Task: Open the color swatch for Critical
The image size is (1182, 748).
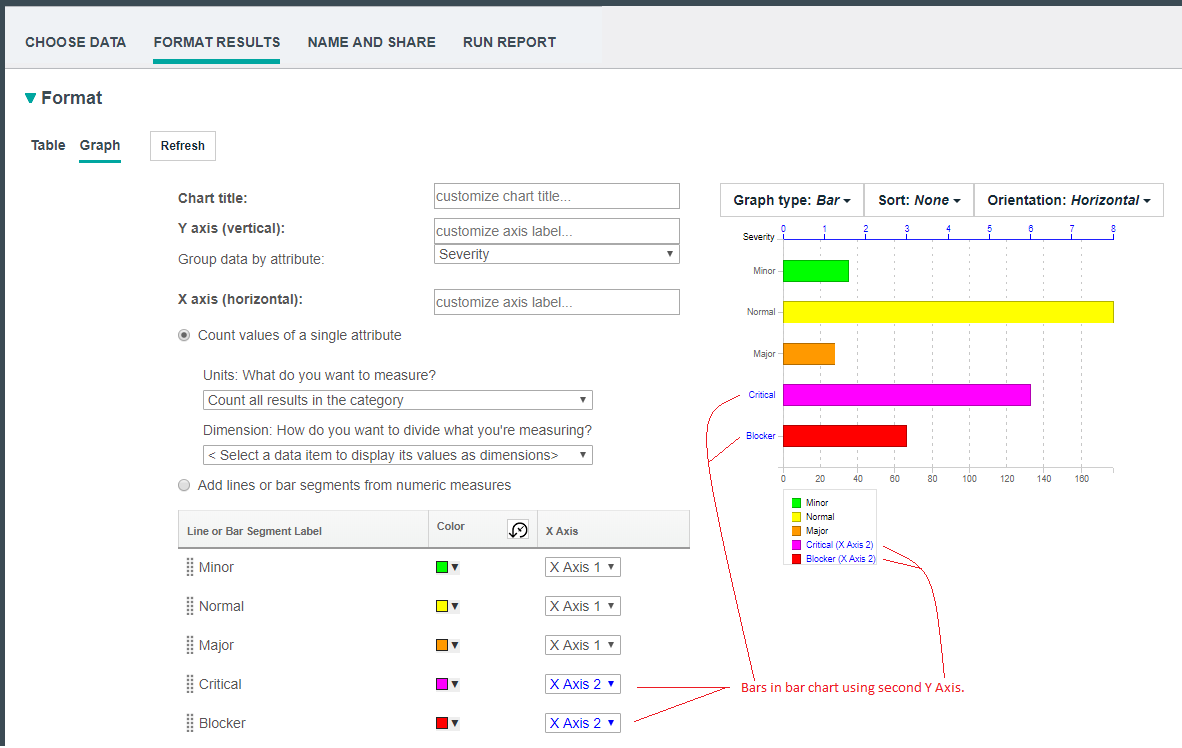Action: coord(447,684)
